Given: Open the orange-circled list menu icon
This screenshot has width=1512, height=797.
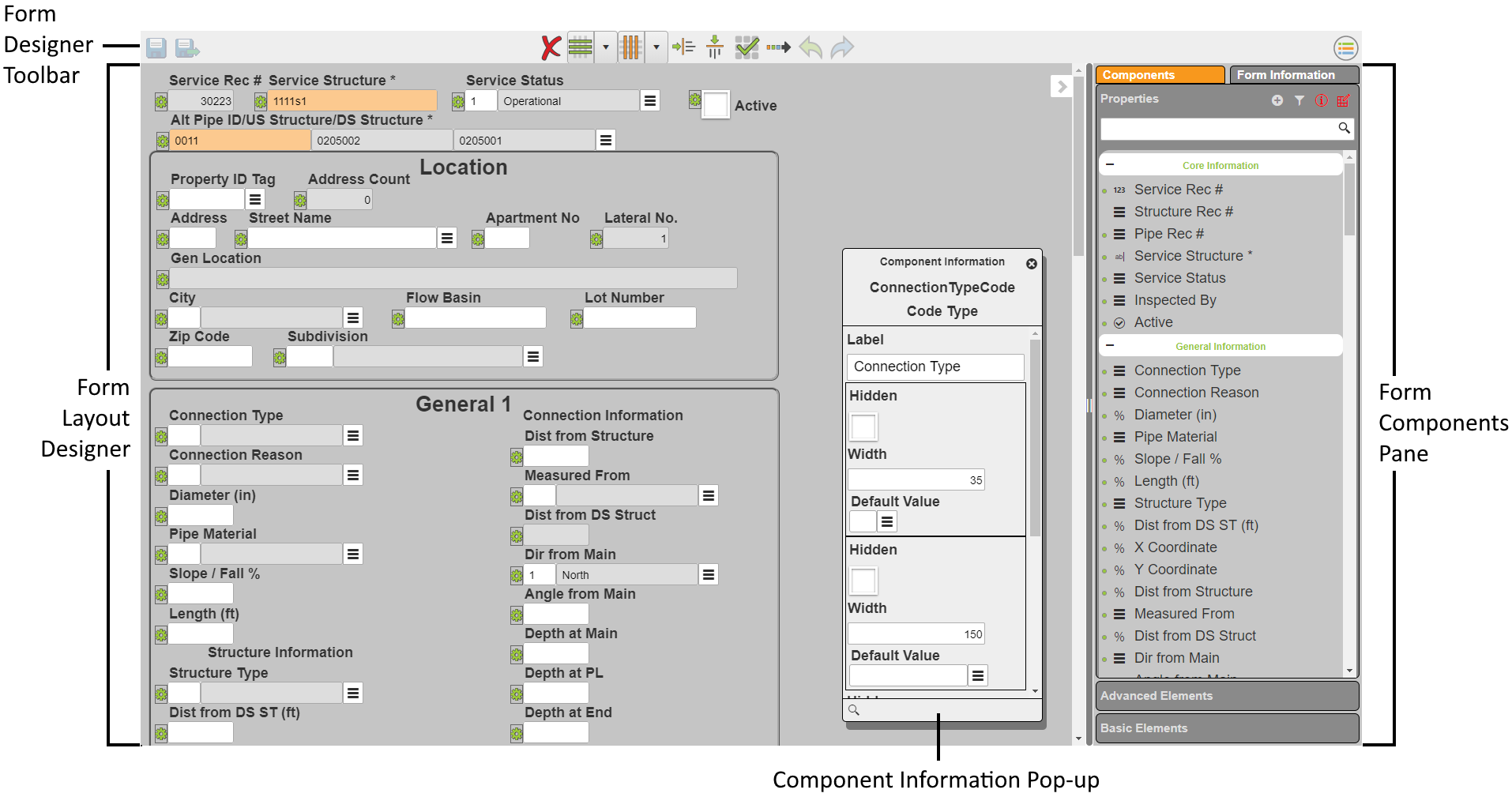Looking at the screenshot, I should [1345, 48].
